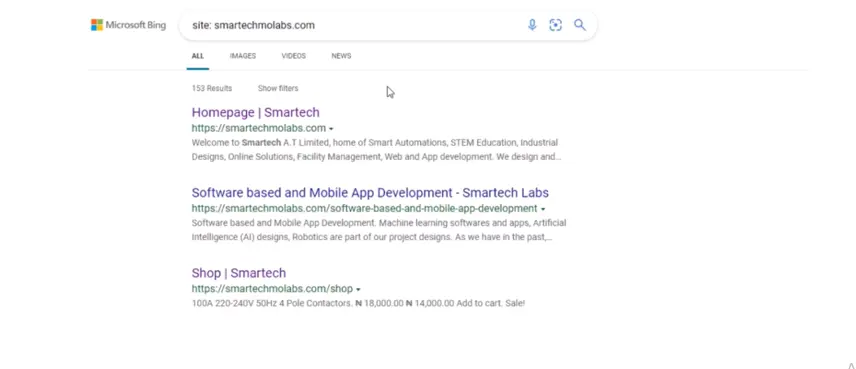Viewport: 856px width, 369px height.
Task: Open Homepage | Smartech result
Action: 255,112
